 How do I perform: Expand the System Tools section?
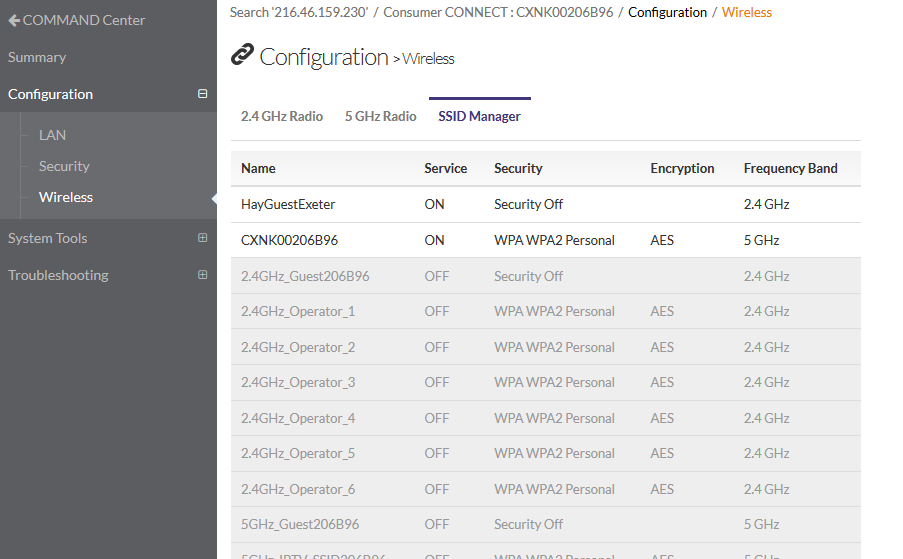pos(203,238)
